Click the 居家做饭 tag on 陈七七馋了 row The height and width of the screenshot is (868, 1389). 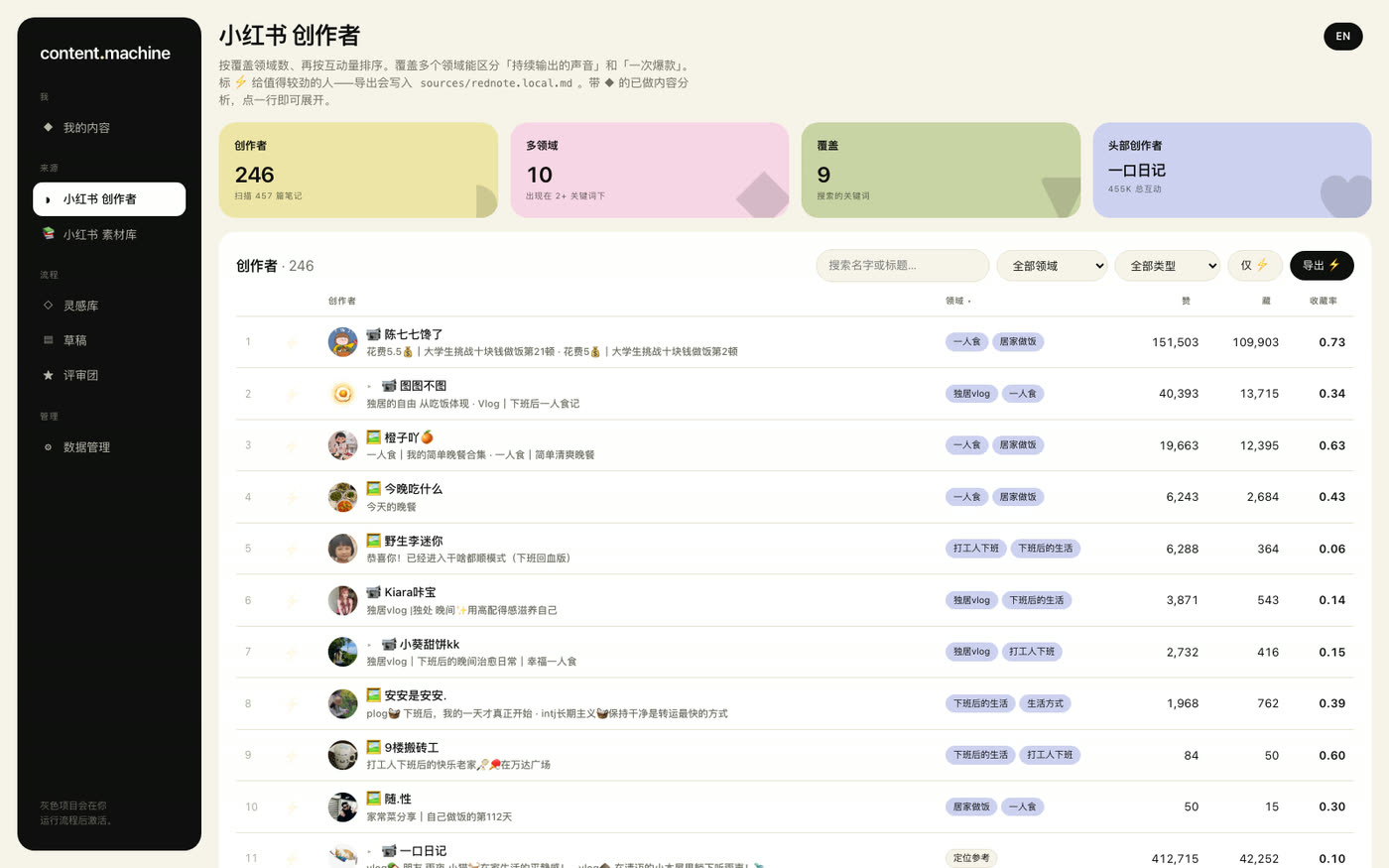[1018, 342]
